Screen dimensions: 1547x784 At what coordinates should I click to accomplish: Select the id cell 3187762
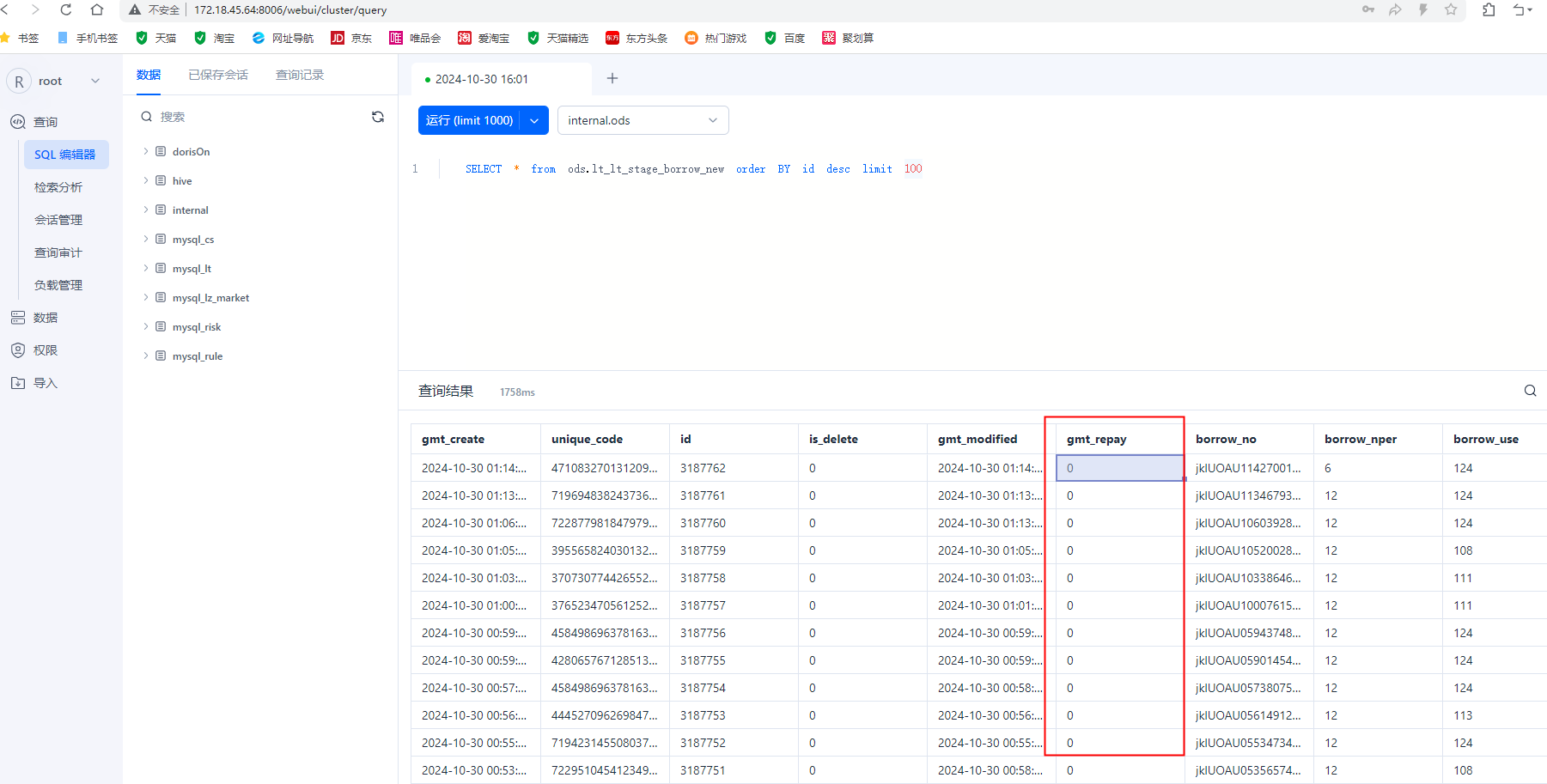734,468
